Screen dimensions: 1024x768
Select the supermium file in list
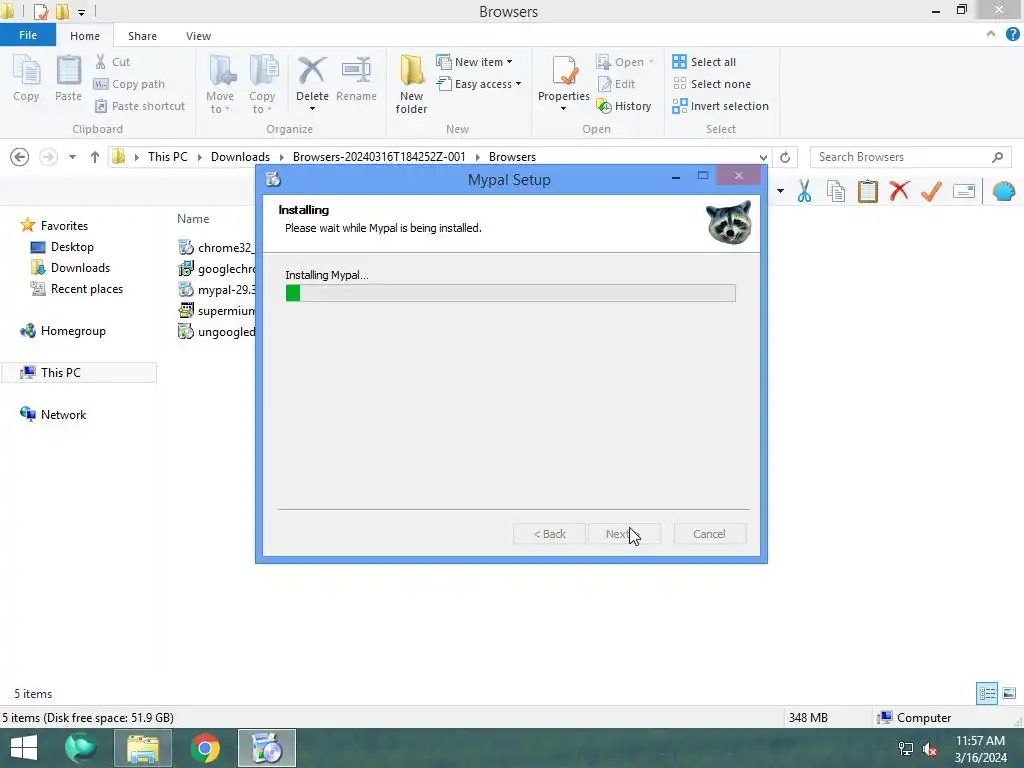(x=216, y=310)
